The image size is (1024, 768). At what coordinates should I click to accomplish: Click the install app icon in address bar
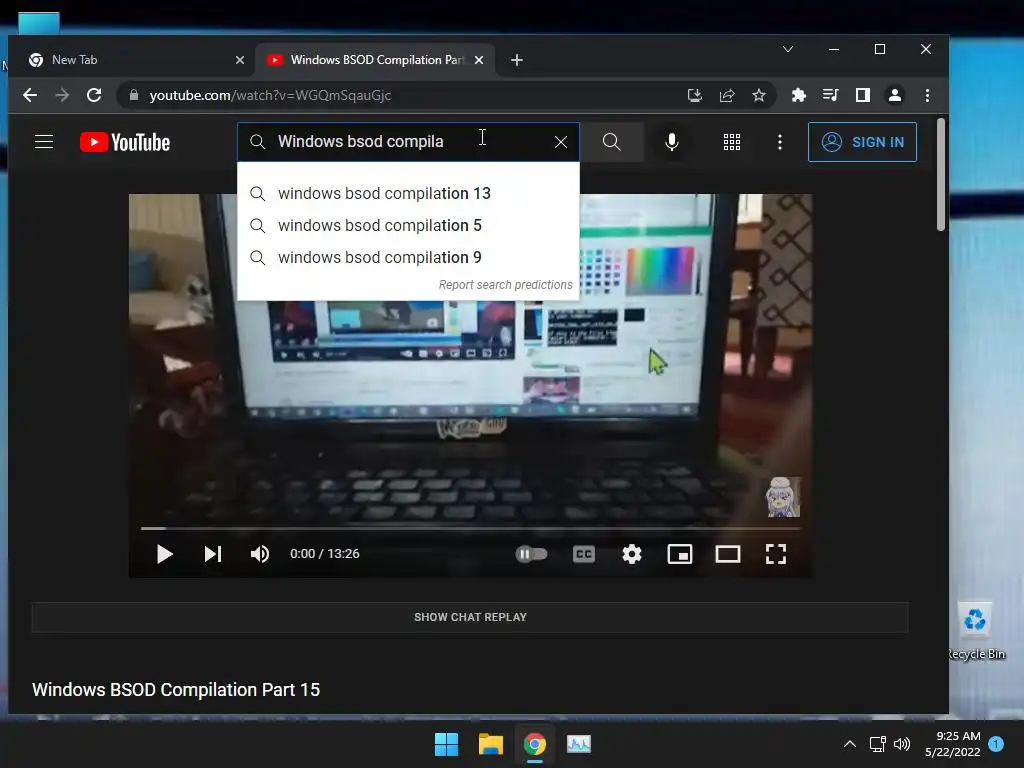coord(695,95)
